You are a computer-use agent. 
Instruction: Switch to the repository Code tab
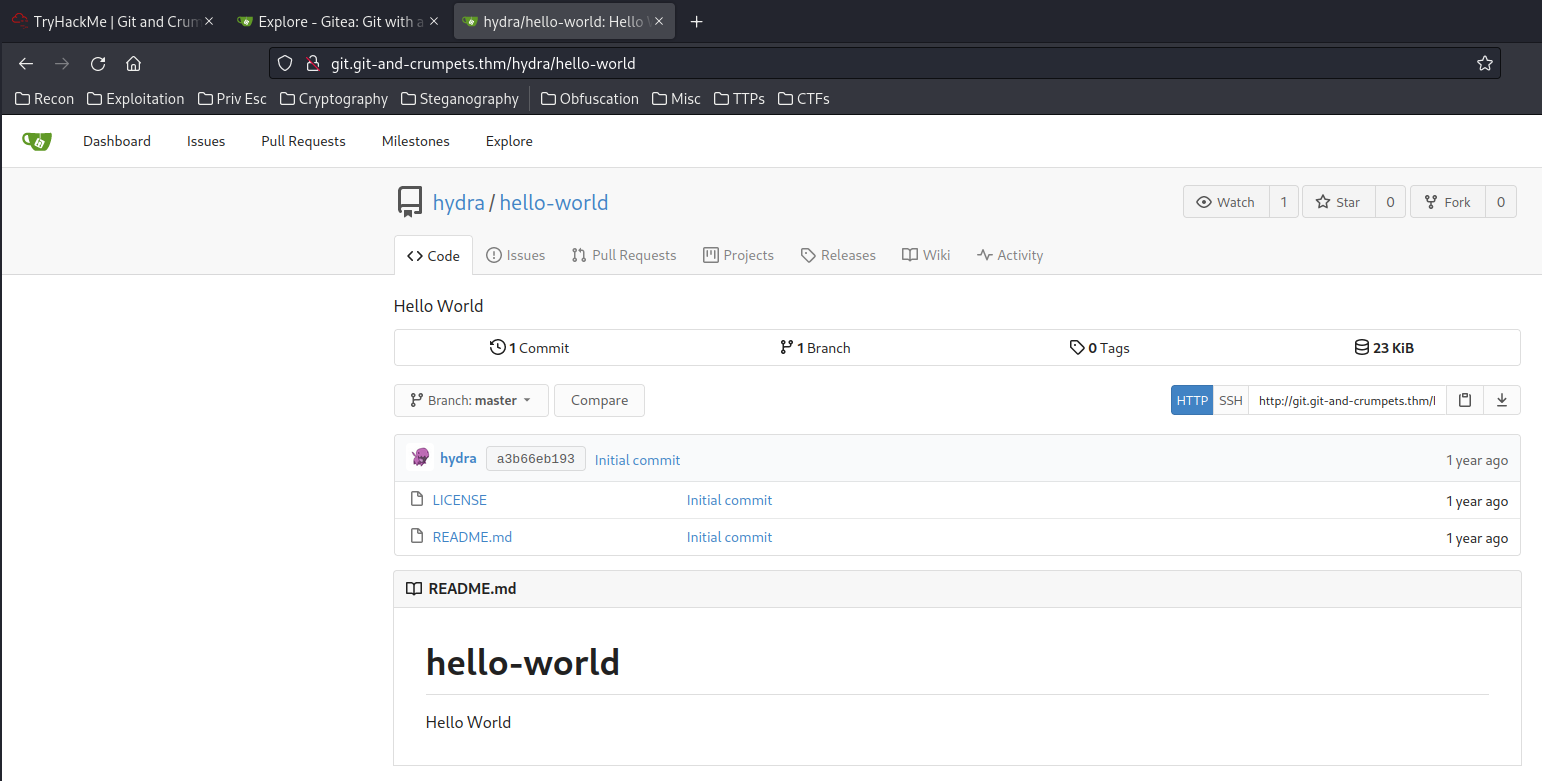pyautogui.click(x=433, y=256)
